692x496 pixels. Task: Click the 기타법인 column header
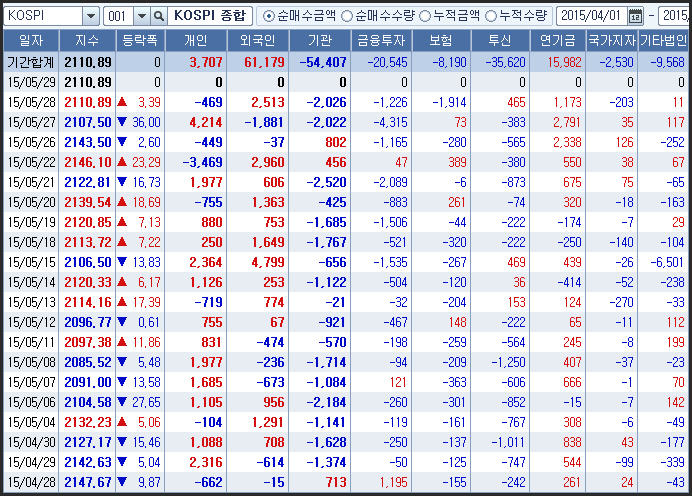663,41
